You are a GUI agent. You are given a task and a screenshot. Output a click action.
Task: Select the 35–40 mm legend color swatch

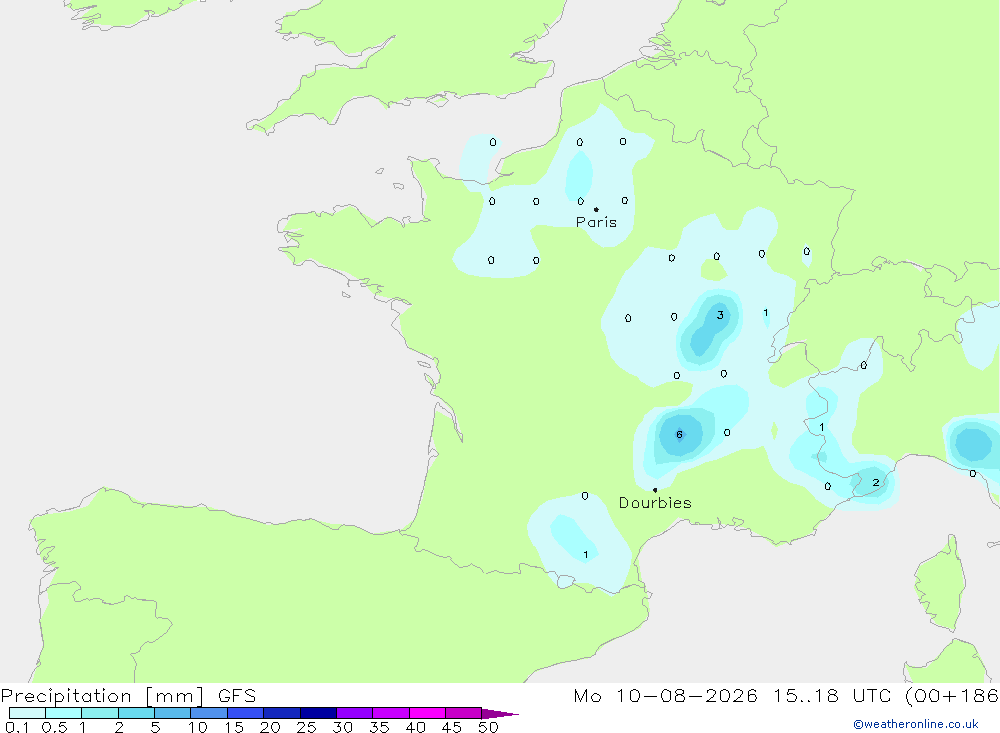click(391, 713)
